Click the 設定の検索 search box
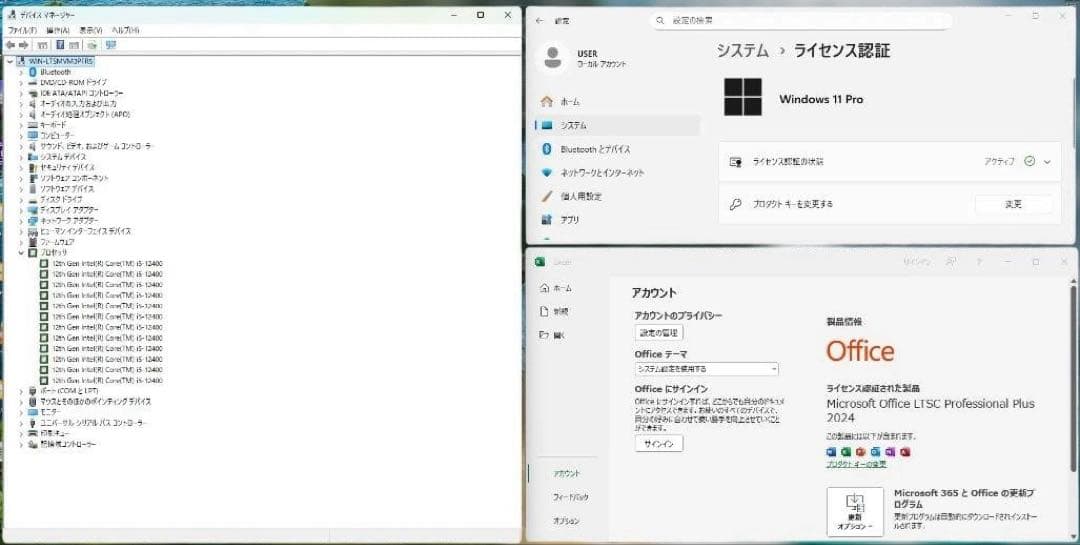This screenshot has width=1080, height=545. [802, 21]
